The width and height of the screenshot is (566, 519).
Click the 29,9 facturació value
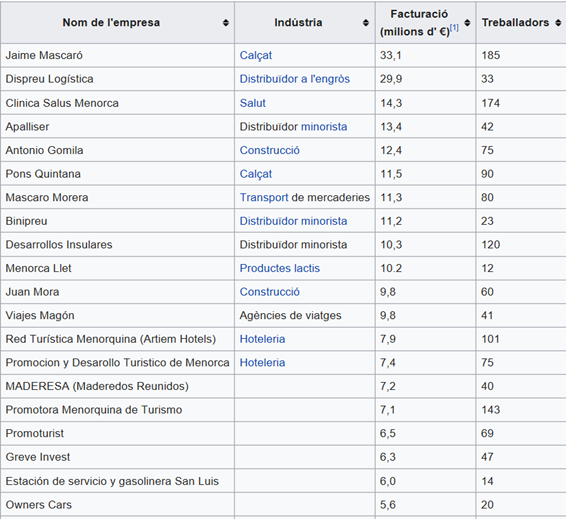[x=391, y=79]
